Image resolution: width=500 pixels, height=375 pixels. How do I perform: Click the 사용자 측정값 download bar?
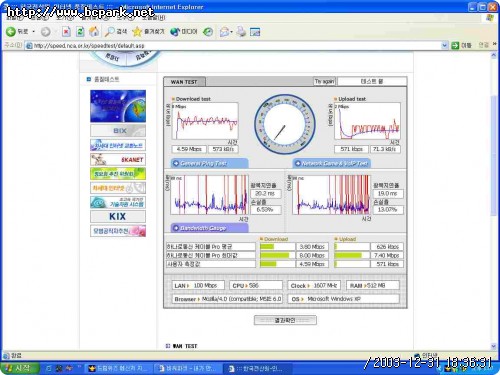pos(277,264)
